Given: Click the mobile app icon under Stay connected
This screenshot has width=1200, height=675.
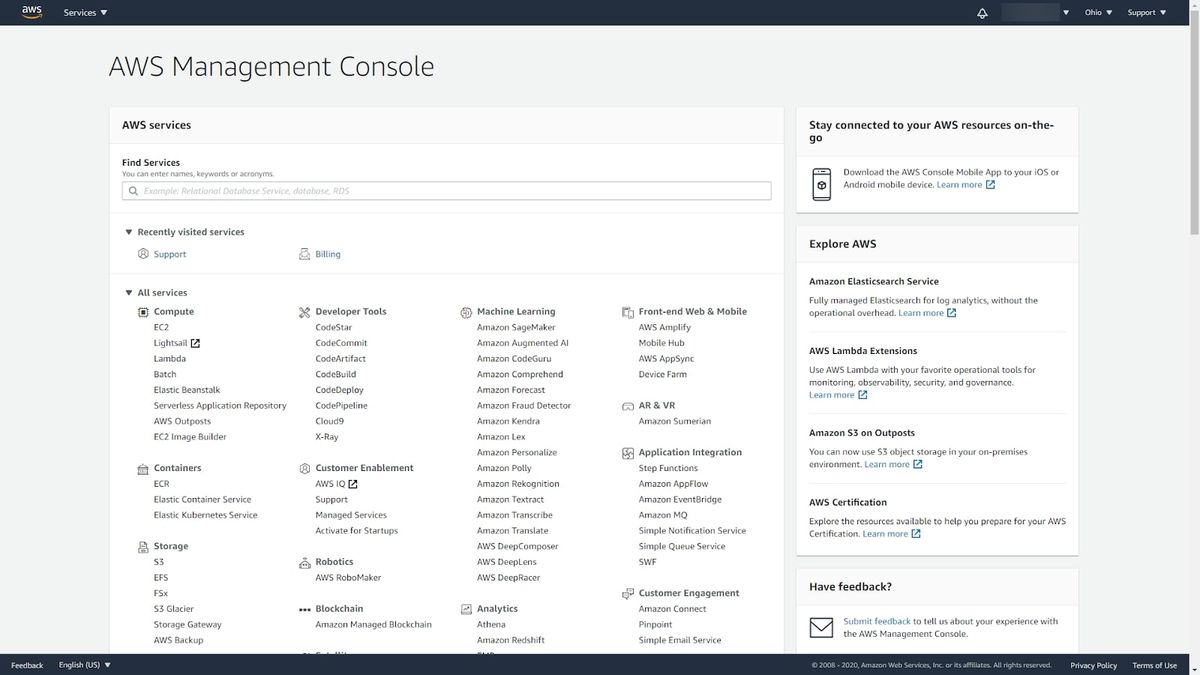Looking at the screenshot, I should tap(822, 183).
